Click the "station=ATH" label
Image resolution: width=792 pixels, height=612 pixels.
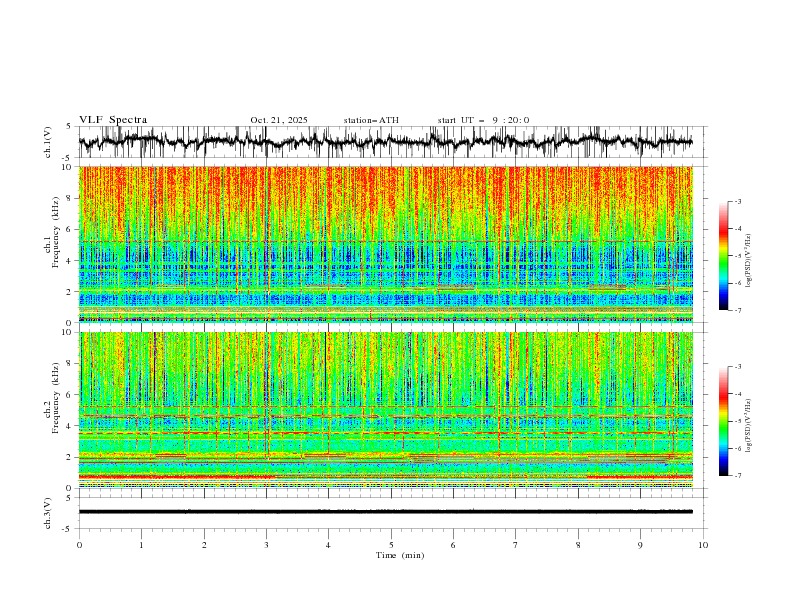click(x=371, y=120)
